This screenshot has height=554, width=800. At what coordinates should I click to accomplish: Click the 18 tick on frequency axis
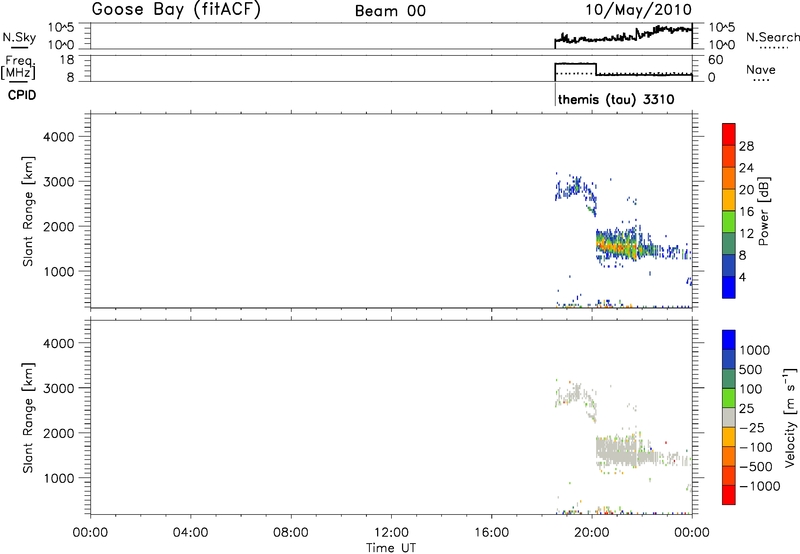[67, 60]
